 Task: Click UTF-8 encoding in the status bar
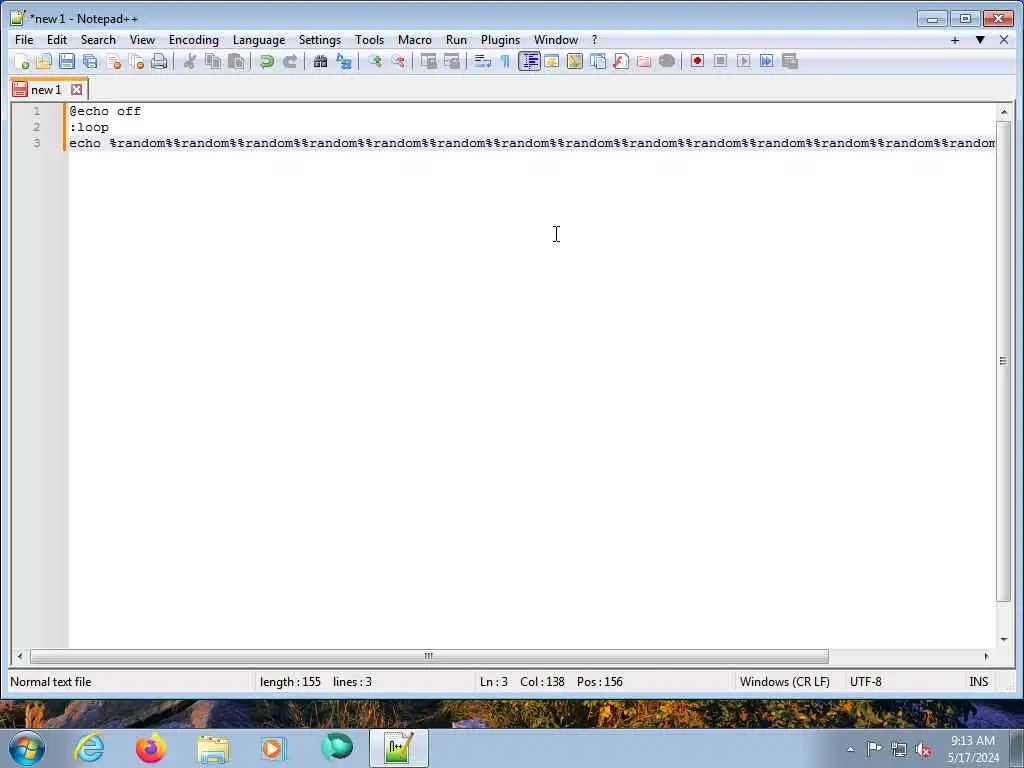(865, 682)
